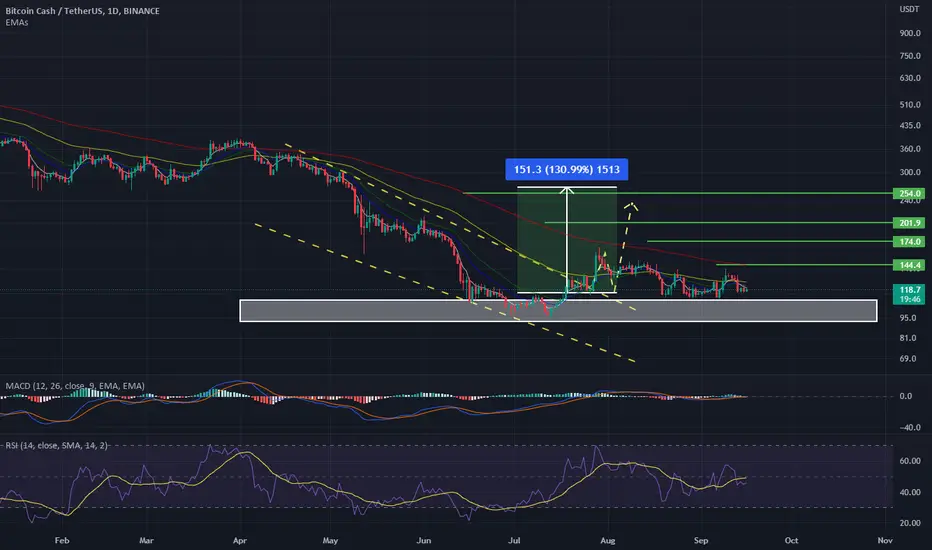Click the Nov label on time axis
Viewport: 932px width, 550px height.
pos(885,540)
